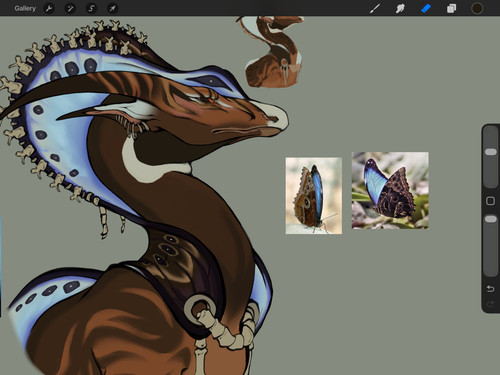Screen dimensions: 500x375
Task: Open the active color swatch
Action: click(x=477, y=8)
